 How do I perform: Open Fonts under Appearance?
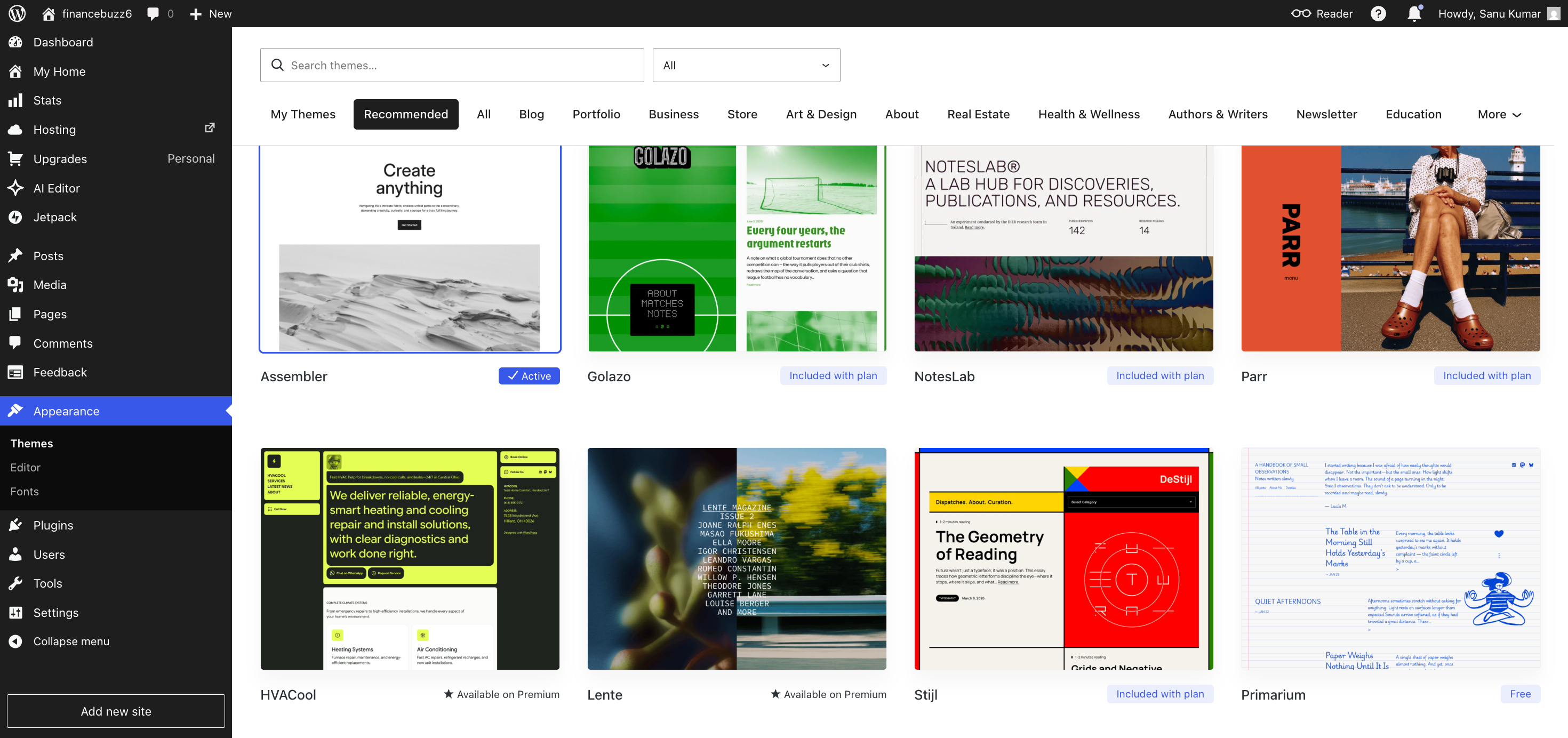click(x=25, y=492)
